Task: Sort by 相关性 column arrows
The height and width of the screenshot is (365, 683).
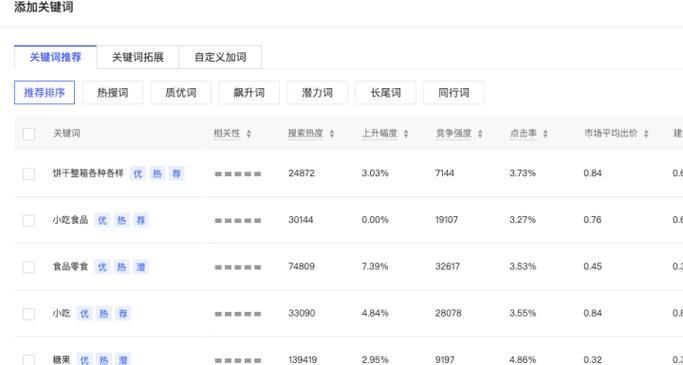Action: tap(249, 134)
